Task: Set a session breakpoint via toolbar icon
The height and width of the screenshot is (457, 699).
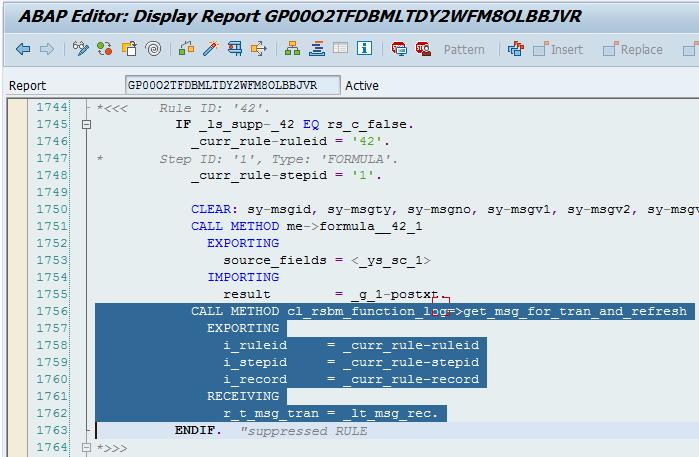Action: (399, 49)
